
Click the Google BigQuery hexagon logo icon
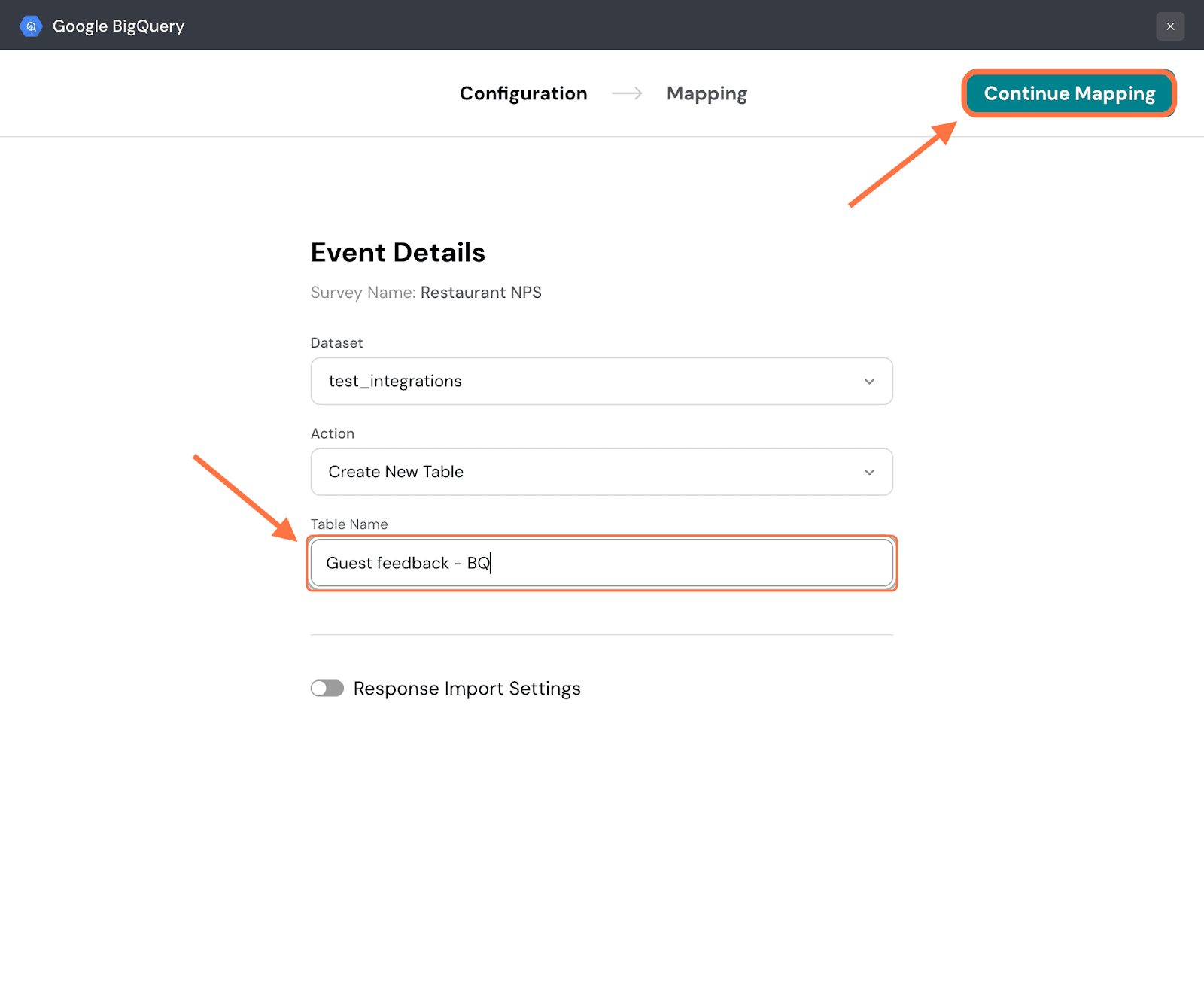(31, 26)
